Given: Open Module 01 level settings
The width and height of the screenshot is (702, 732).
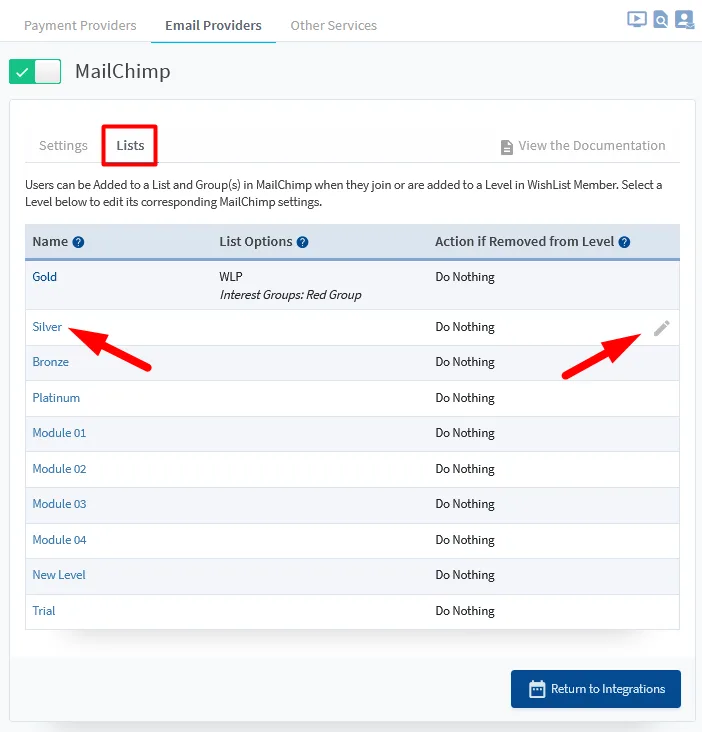Looking at the screenshot, I should point(59,433).
